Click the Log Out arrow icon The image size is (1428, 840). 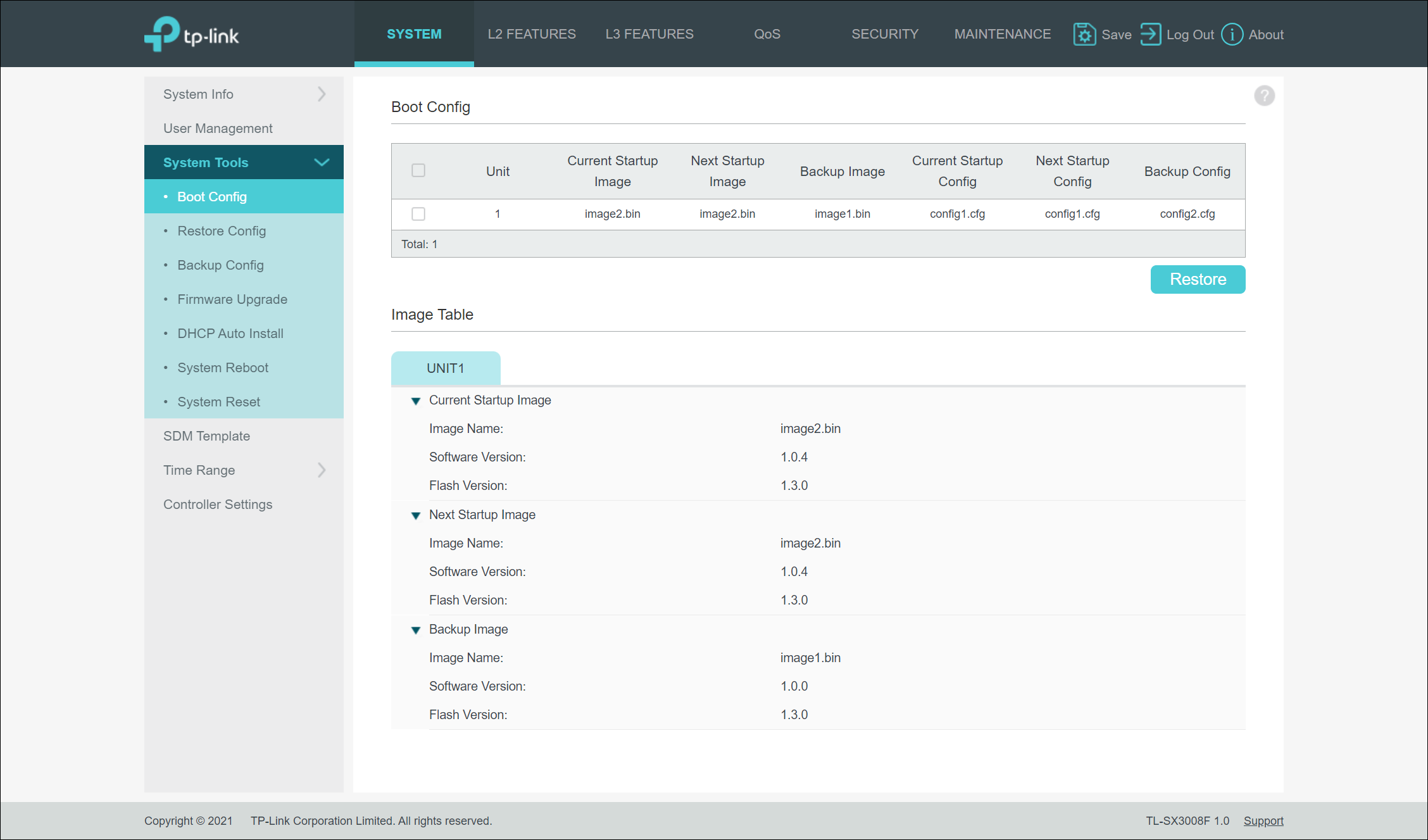coord(1150,34)
